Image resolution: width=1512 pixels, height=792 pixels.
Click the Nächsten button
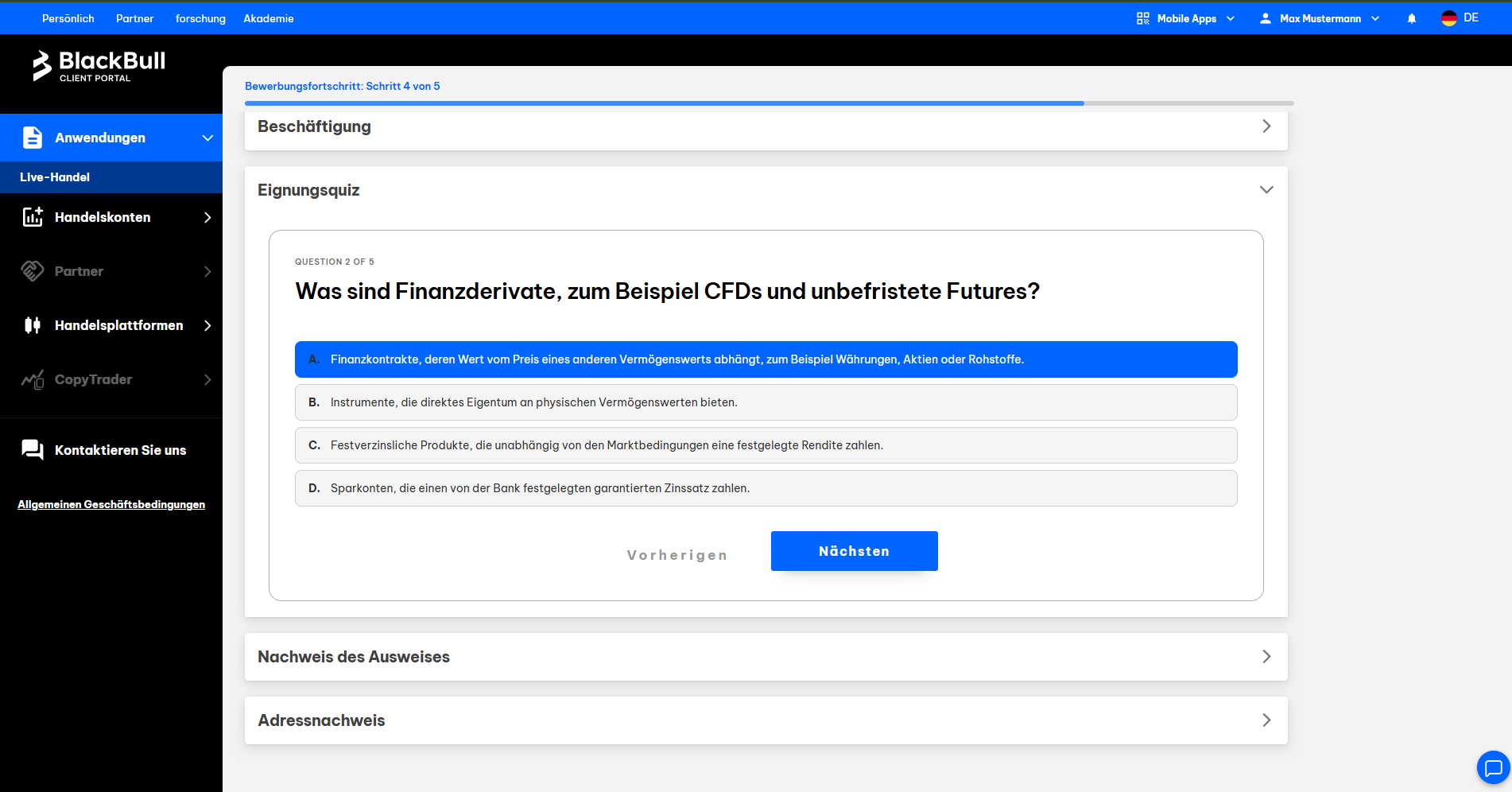point(855,551)
